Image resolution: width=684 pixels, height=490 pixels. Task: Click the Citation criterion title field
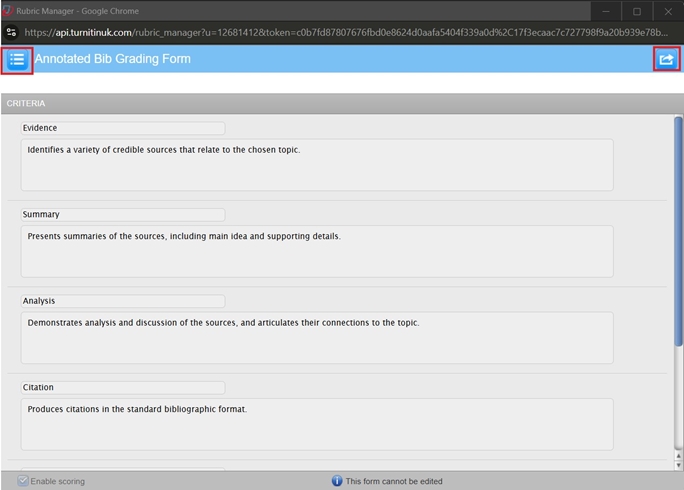[123, 387]
